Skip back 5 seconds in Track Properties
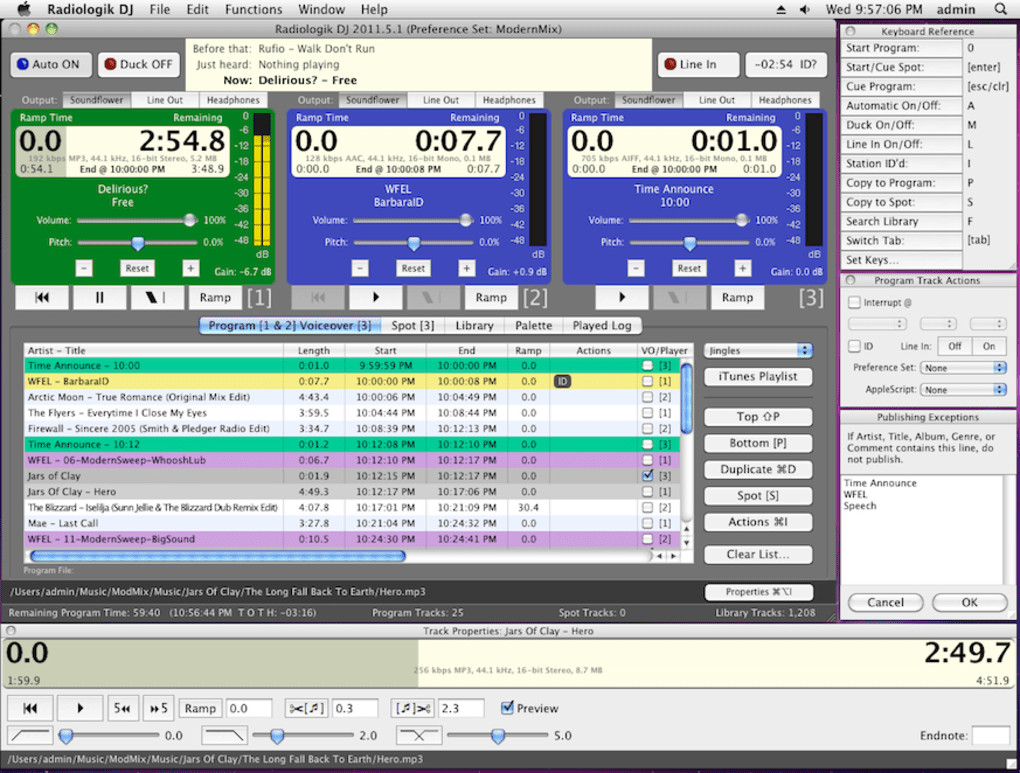Image resolution: width=1020 pixels, height=773 pixels. pyautogui.click(x=122, y=708)
